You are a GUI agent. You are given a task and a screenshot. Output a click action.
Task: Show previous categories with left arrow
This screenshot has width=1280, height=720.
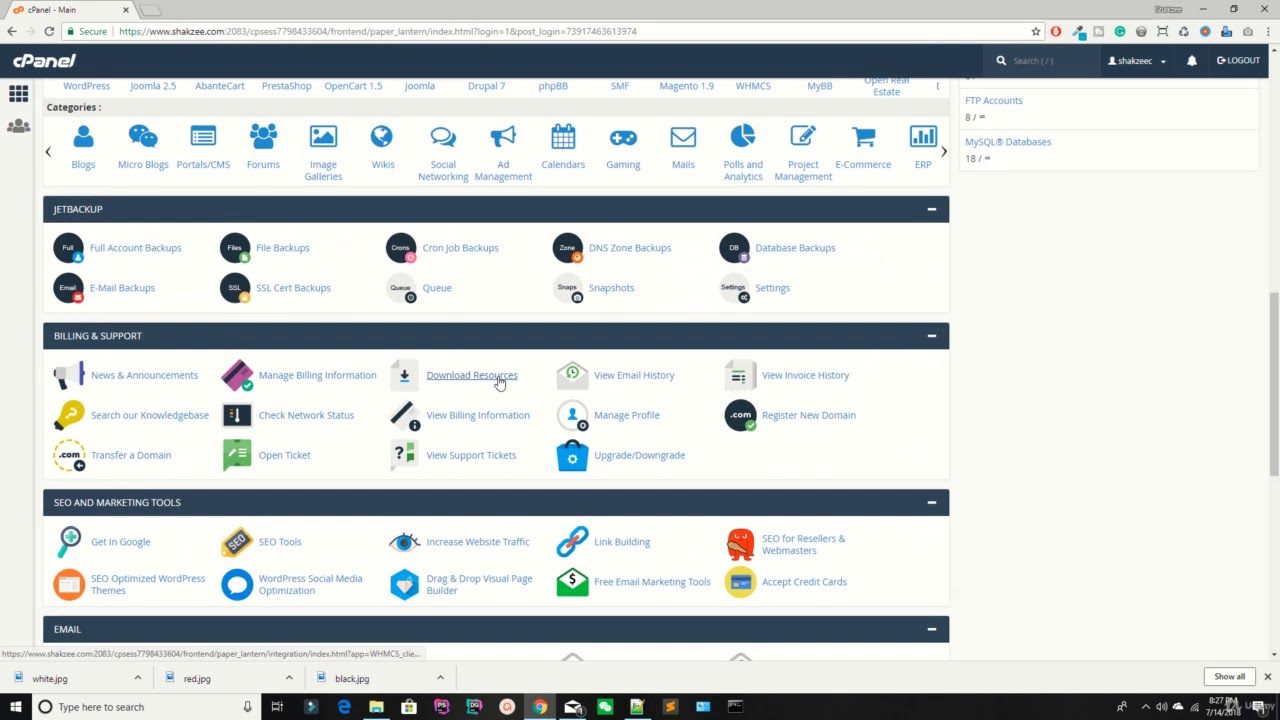(x=48, y=152)
